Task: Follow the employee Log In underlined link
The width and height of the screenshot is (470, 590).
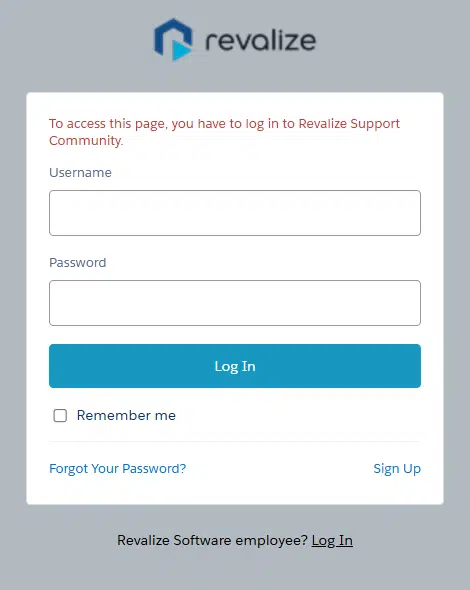Action: (332, 540)
